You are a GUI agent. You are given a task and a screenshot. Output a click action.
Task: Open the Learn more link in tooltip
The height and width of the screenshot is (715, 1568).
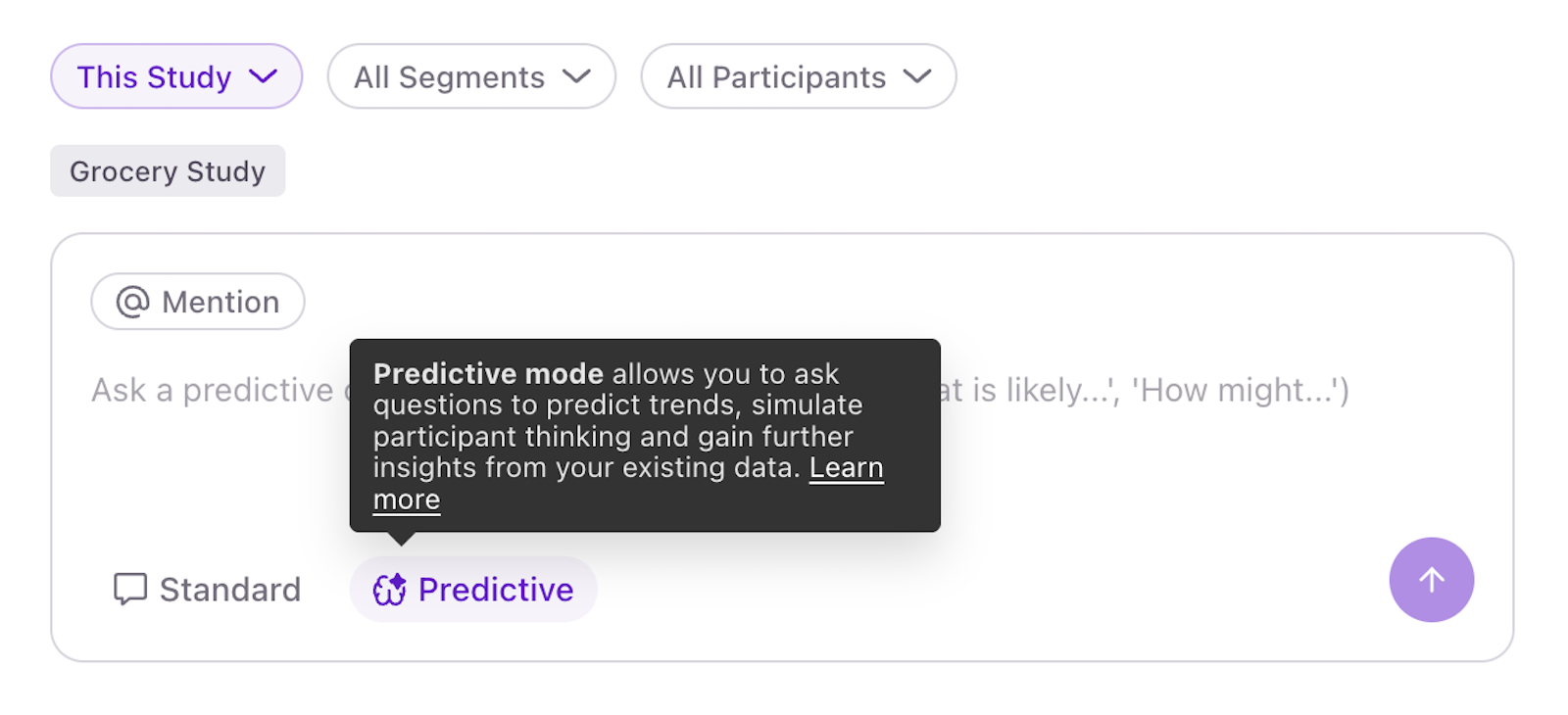[847, 468]
